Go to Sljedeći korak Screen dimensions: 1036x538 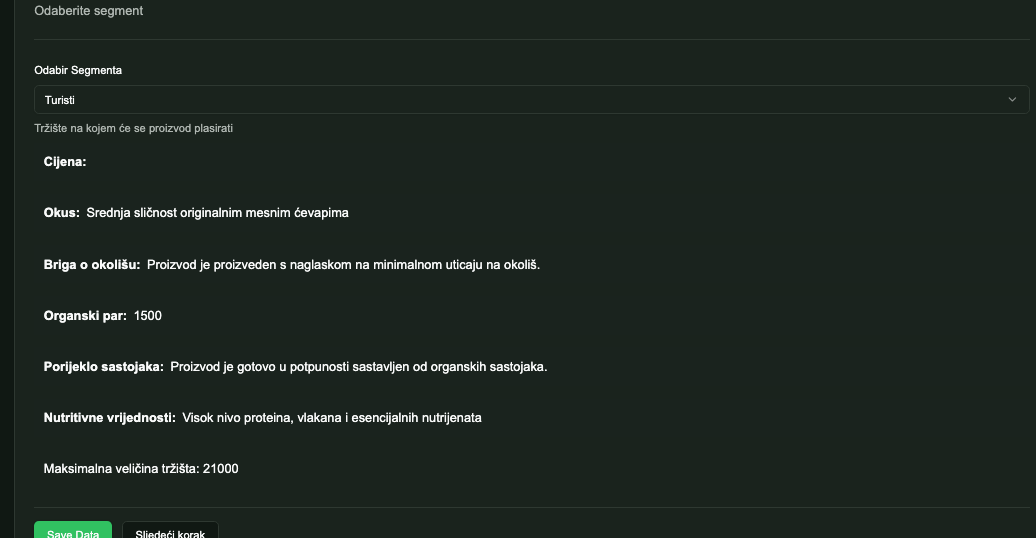[170, 533]
